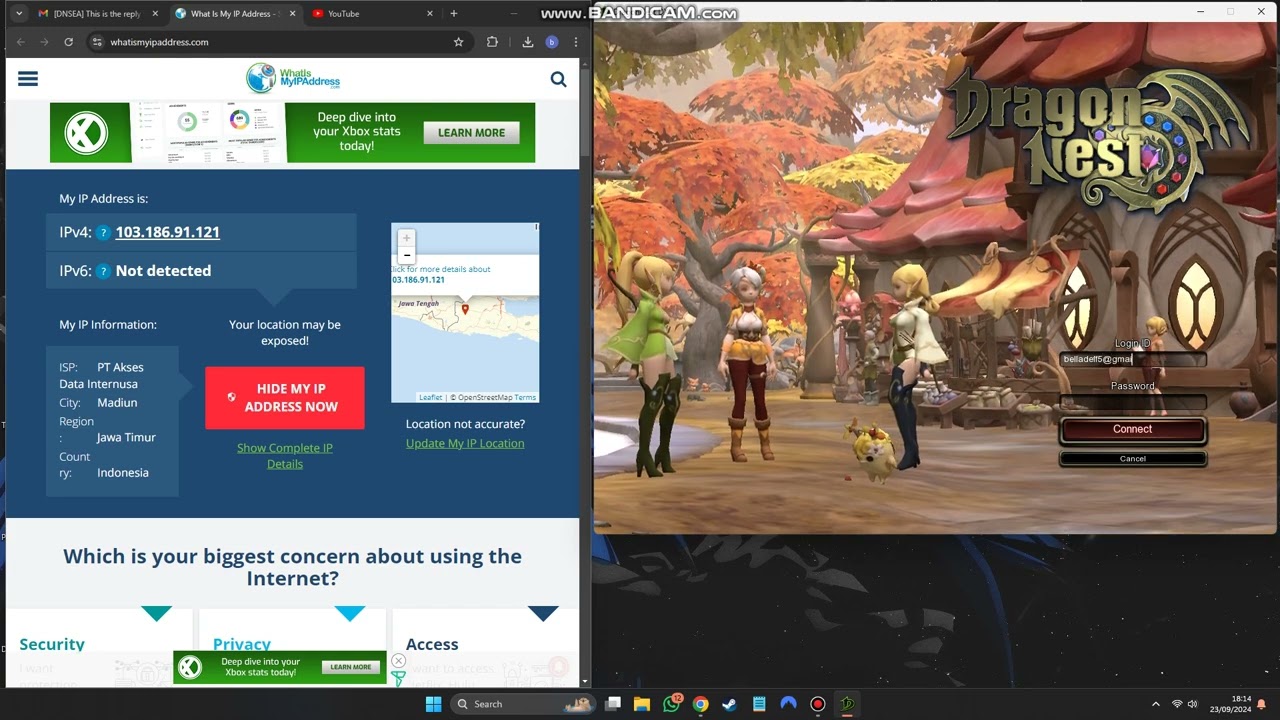Image resolution: width=1280 pixels, height=720 pixels.
Task: Click the Leaflet link on map
Action: tap(431, 398)
